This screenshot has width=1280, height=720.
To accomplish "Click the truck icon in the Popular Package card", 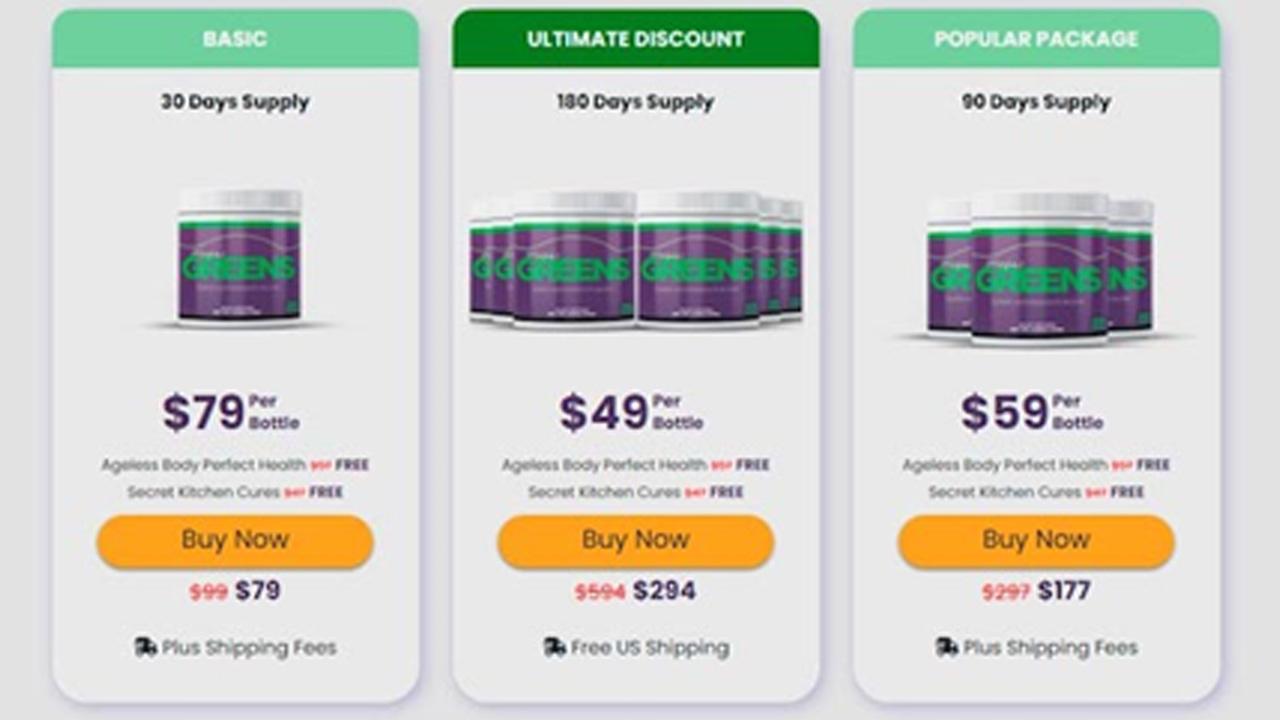I will tap(946, 647).
